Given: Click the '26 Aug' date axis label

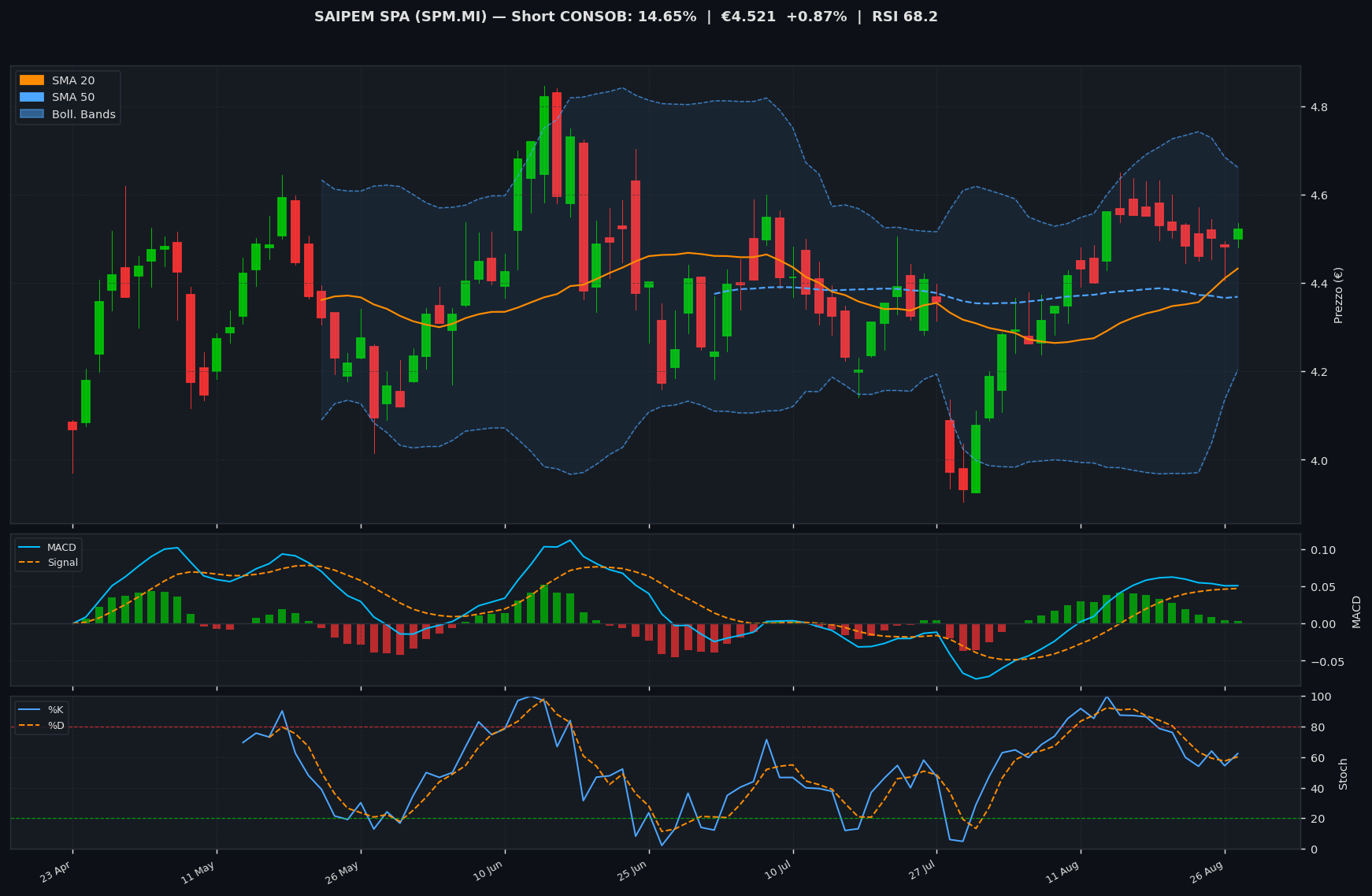Looking at the screenshot, I should [1207, 872].
